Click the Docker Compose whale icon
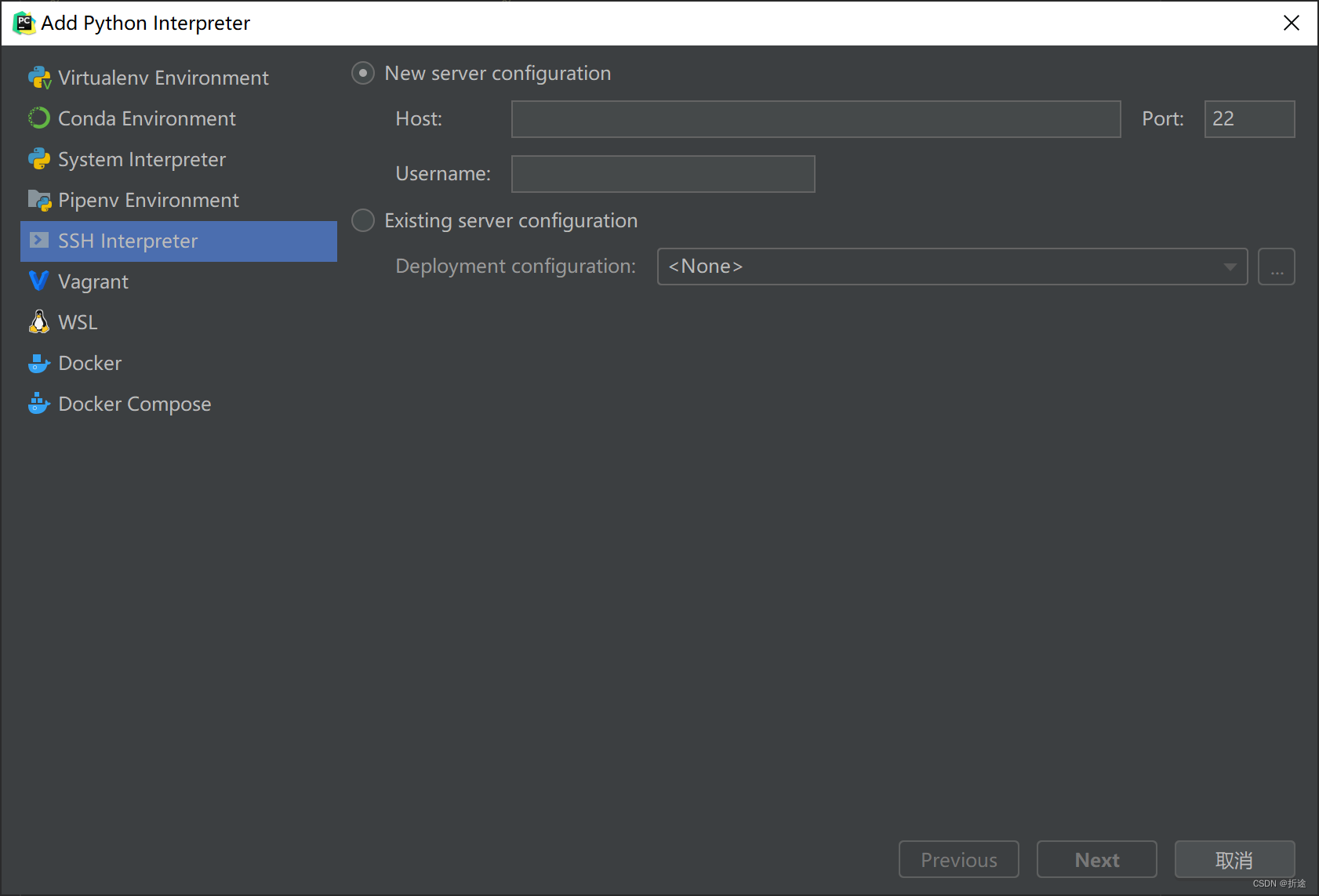Screen dimensions: 1319x896 (39, 404)
